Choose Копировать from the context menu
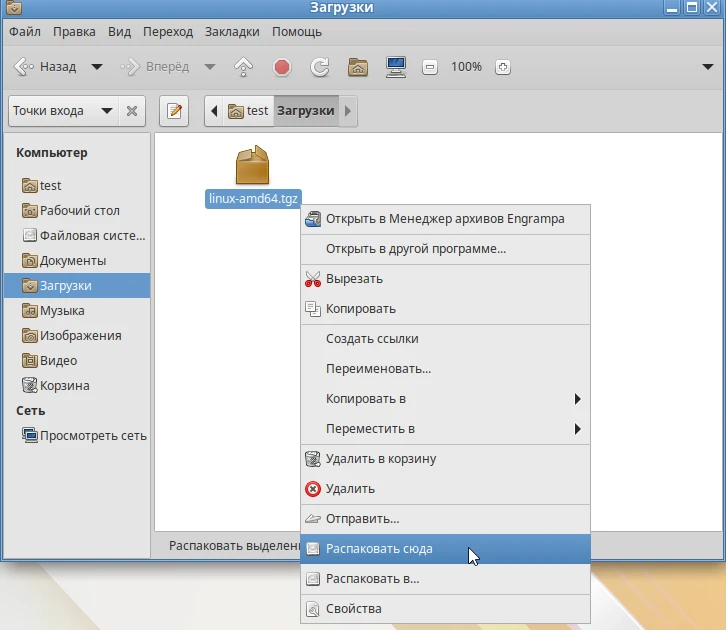726x630 pixels. pyautogui.click(x=445, y=309)
